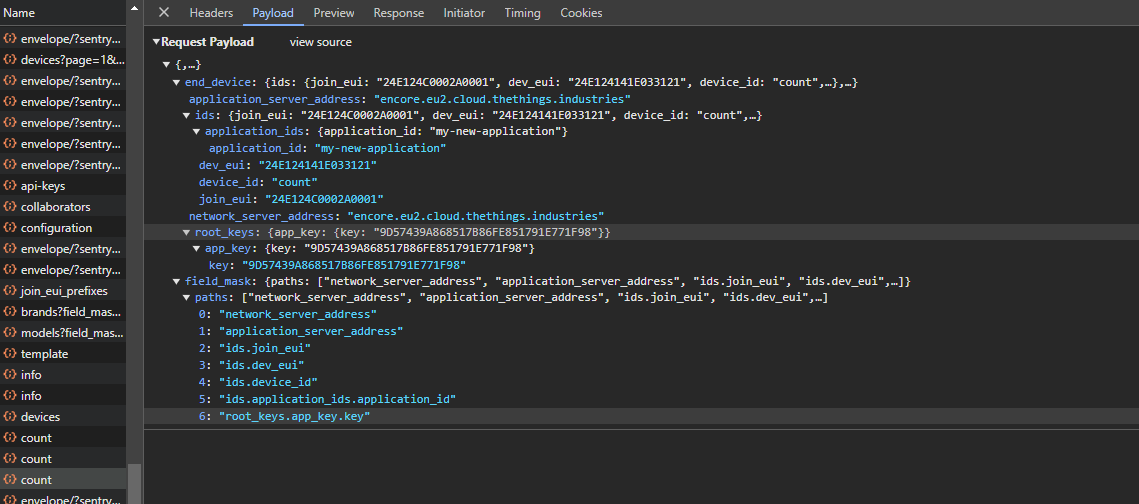1139x504 pixels.
Task: Click the network_server_address property line
Action: click(397, 216)
